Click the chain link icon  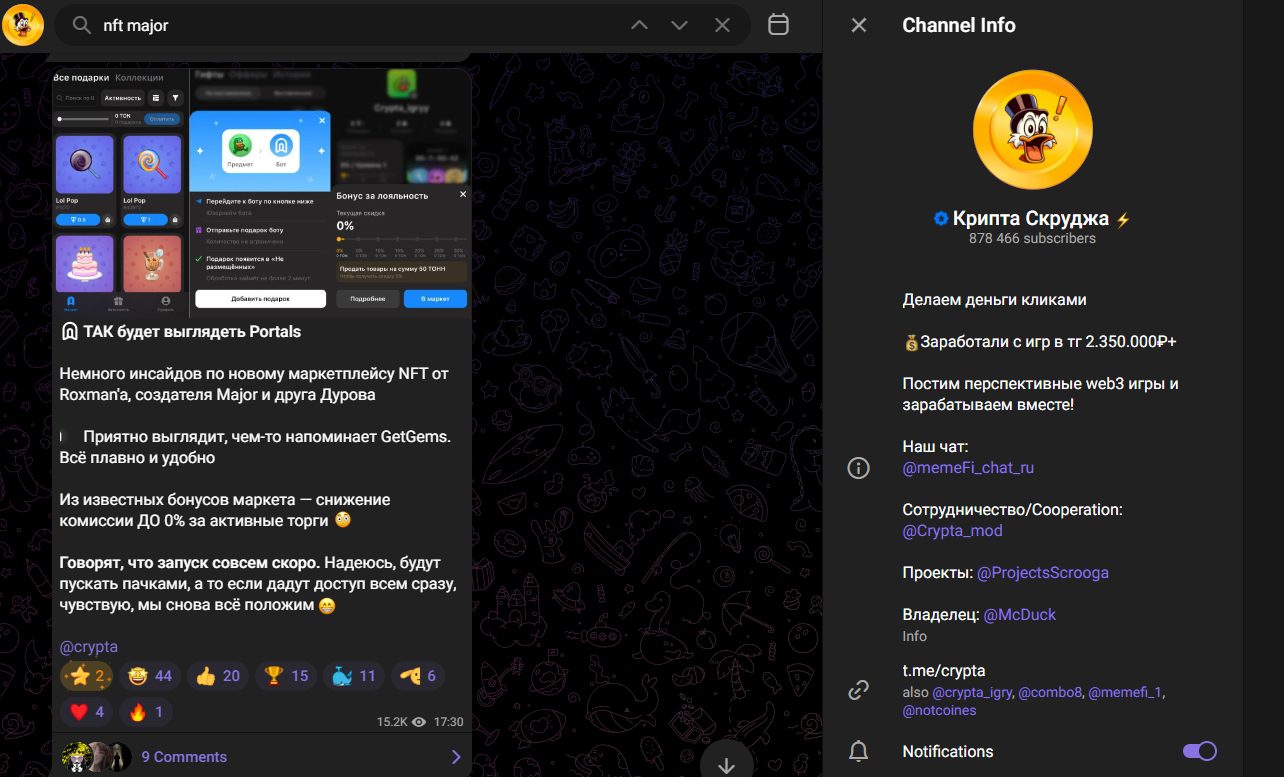858,690
